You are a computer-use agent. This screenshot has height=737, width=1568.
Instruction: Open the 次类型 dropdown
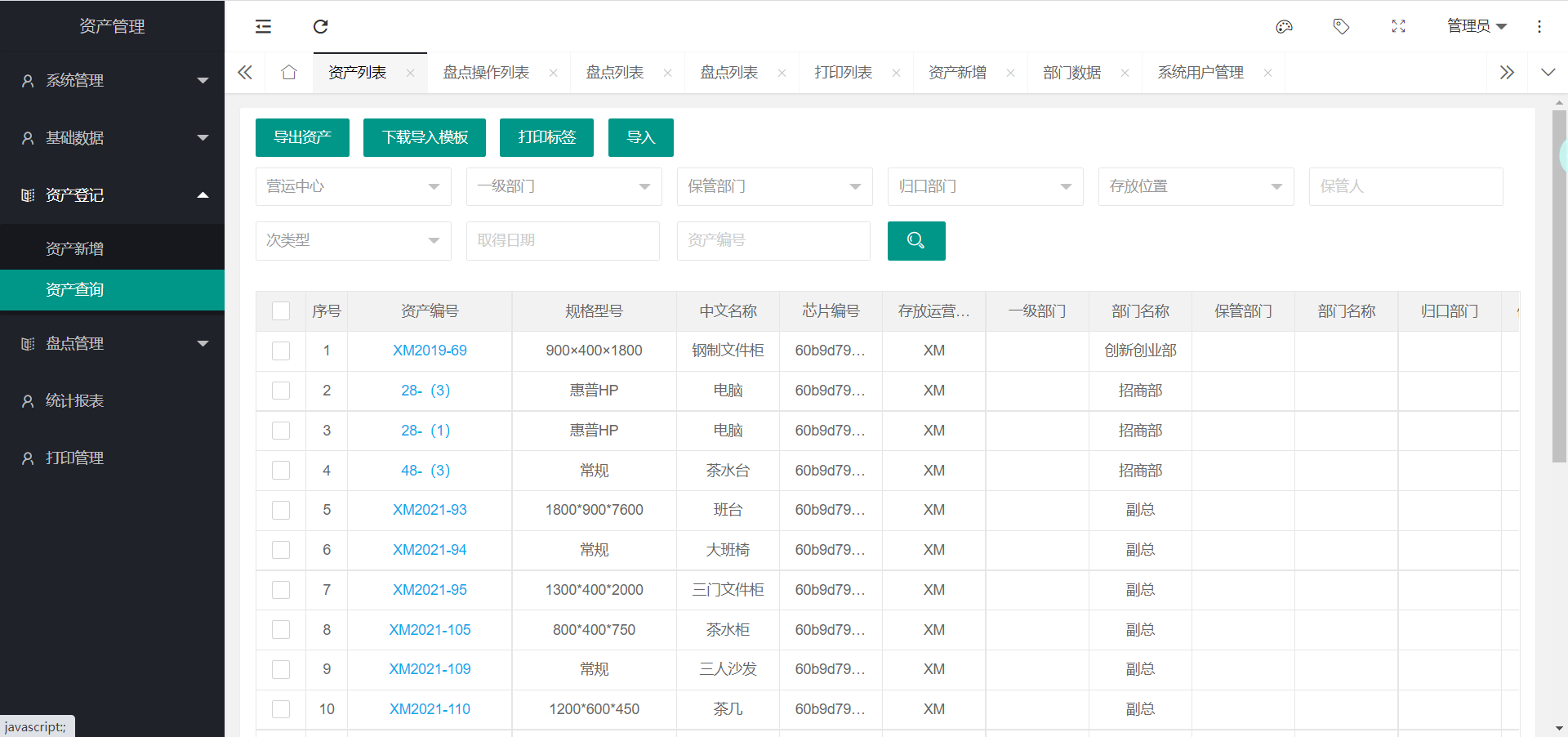coord(354,241)
